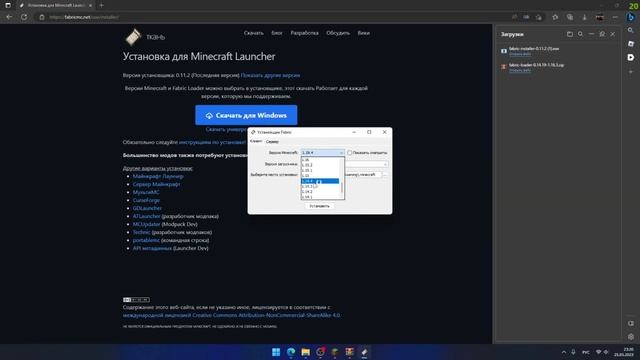Open file link under fabric-loader zip download
640x360 pixels.
click(520, 70)
